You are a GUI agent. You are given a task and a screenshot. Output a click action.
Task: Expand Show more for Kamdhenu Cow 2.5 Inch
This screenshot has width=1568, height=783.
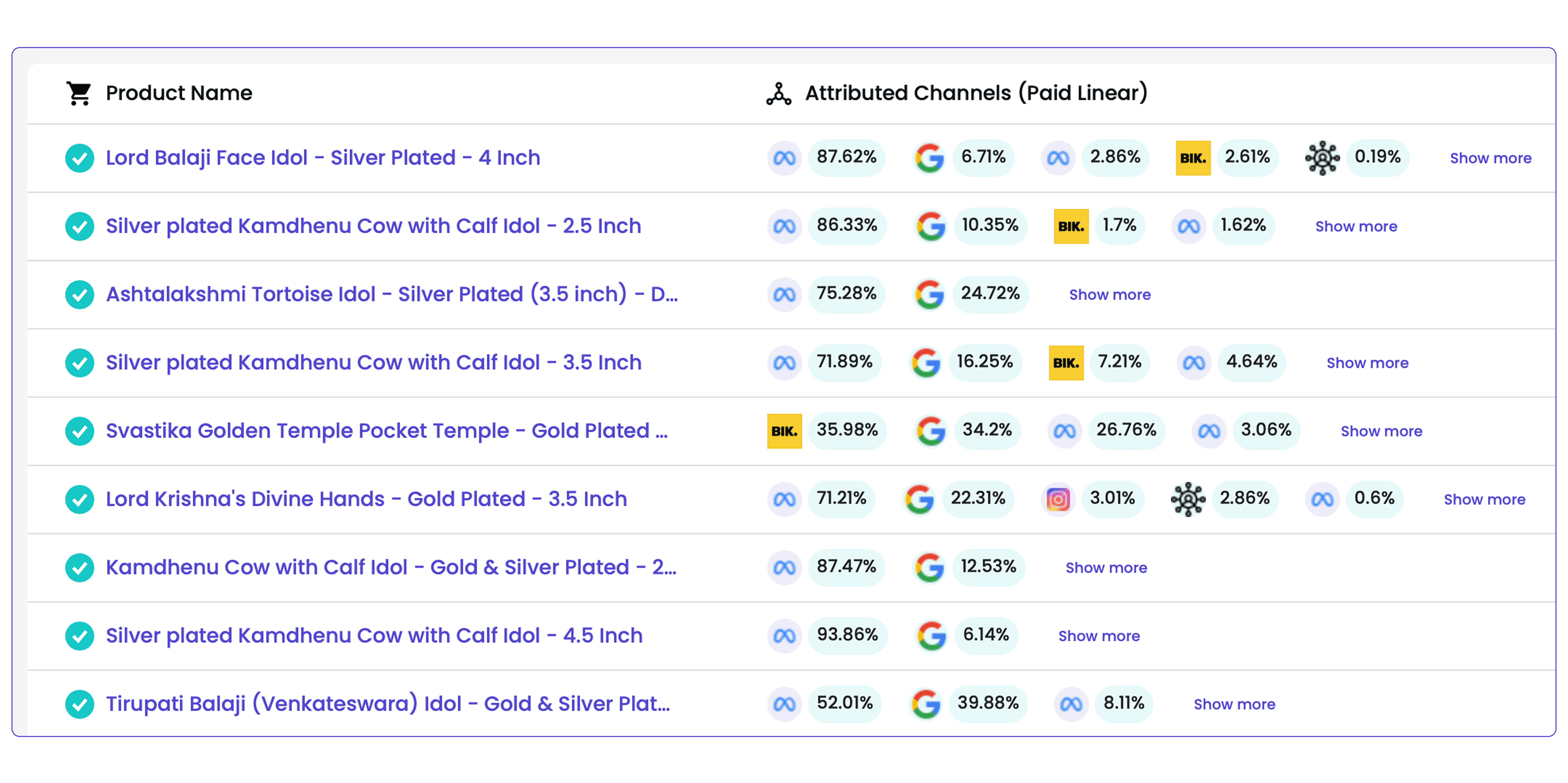pyautogui.click(x=1356, y=227)
